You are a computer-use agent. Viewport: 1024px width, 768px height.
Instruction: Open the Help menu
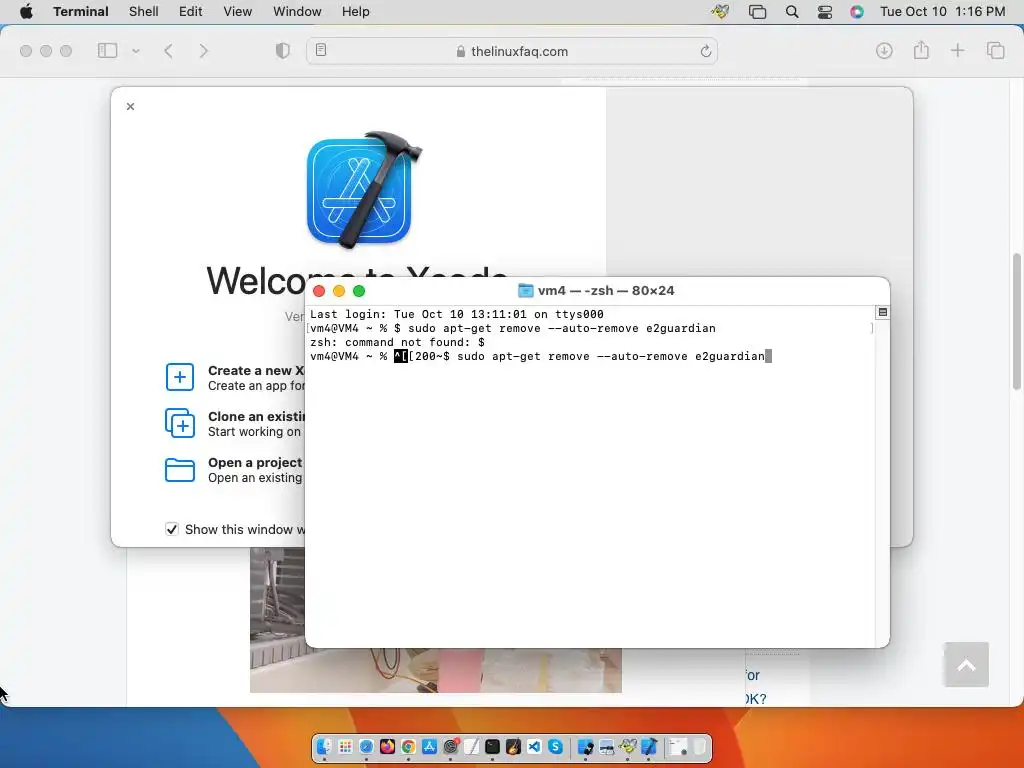(355, 12)
